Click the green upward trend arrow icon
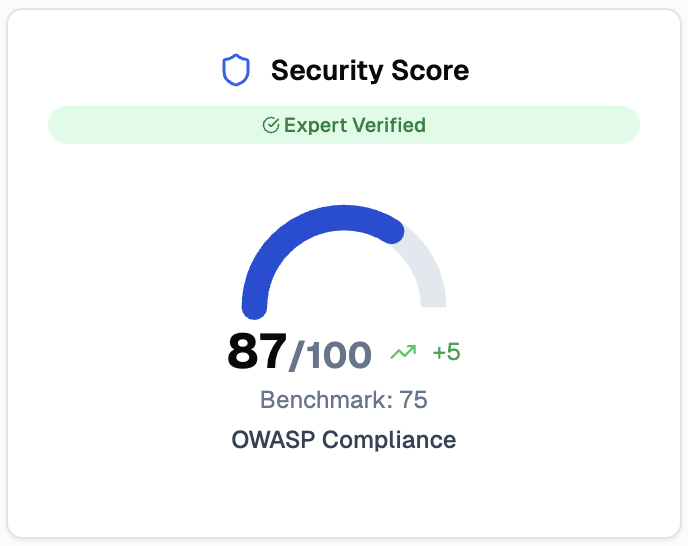 coord(403,352)
